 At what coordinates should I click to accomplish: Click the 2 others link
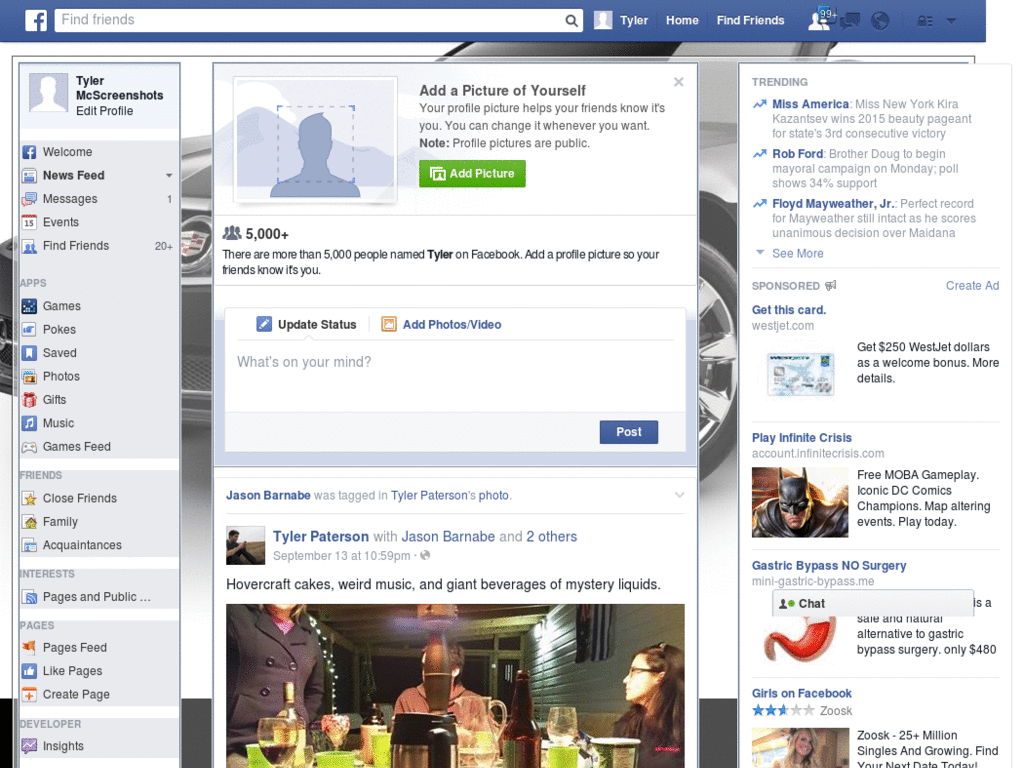[552, 537]
